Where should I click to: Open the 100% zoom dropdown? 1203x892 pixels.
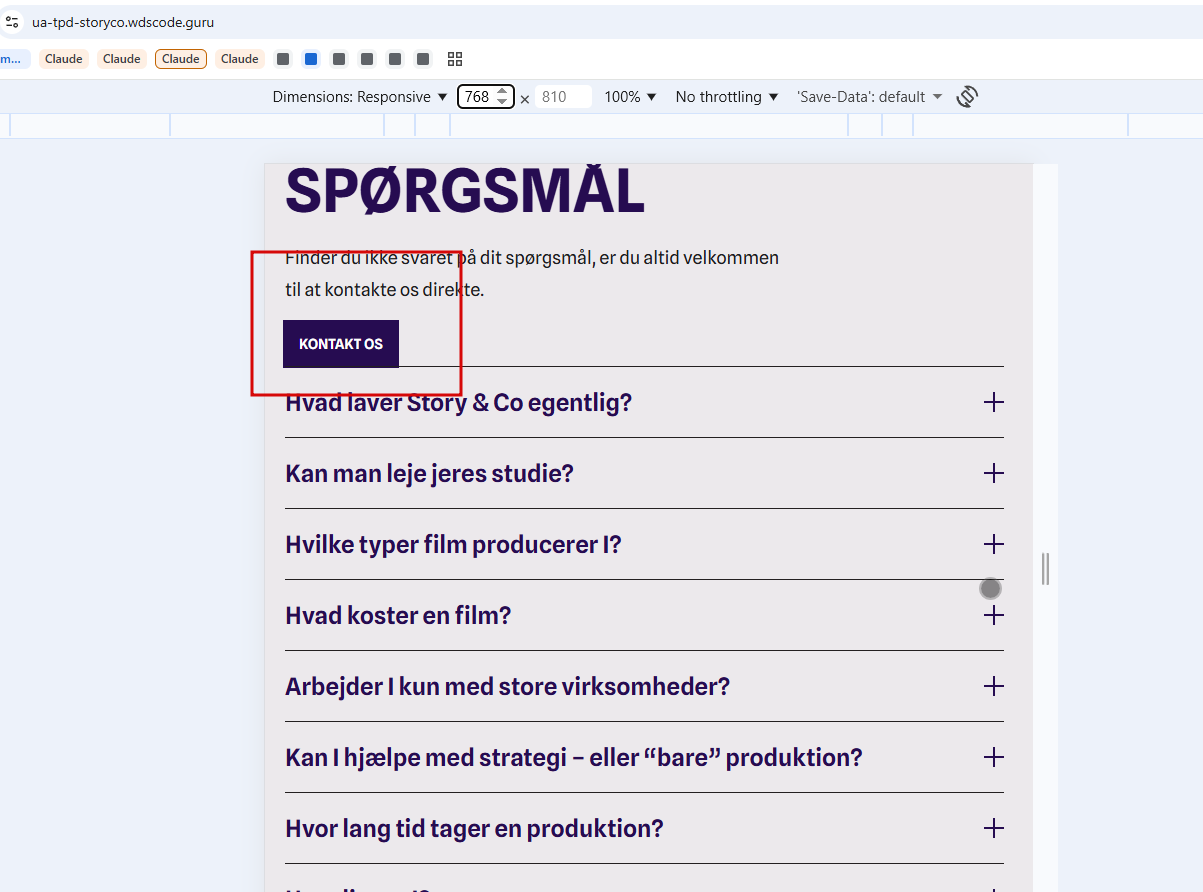coord(630,97)
